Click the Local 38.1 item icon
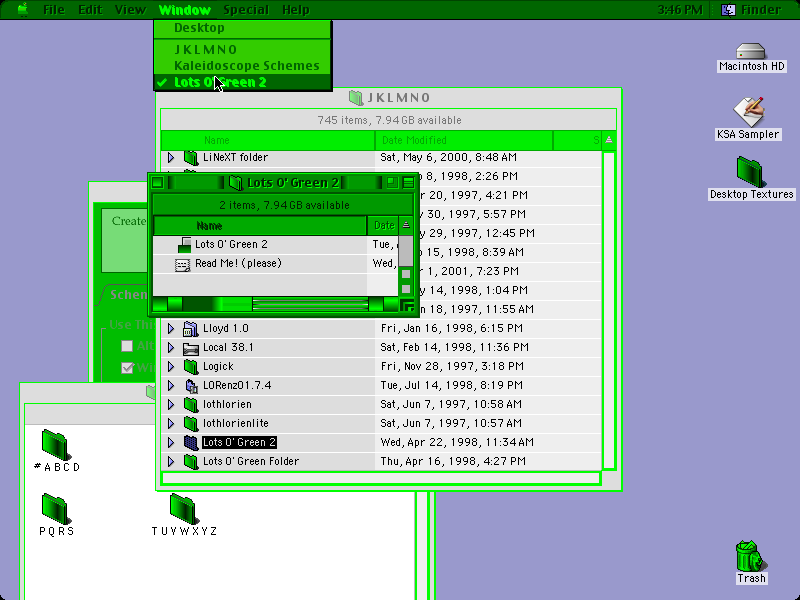800x600 pixels. point(191,348)
